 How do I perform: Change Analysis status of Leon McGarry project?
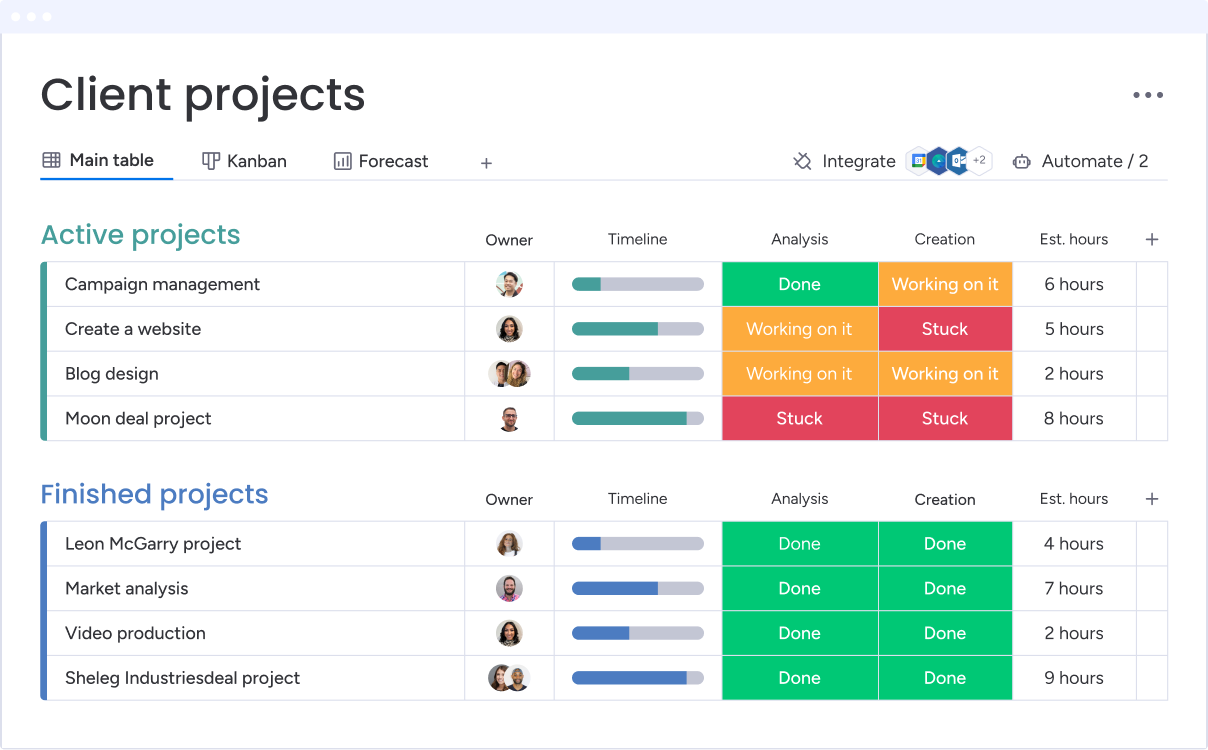pos(800,544)
